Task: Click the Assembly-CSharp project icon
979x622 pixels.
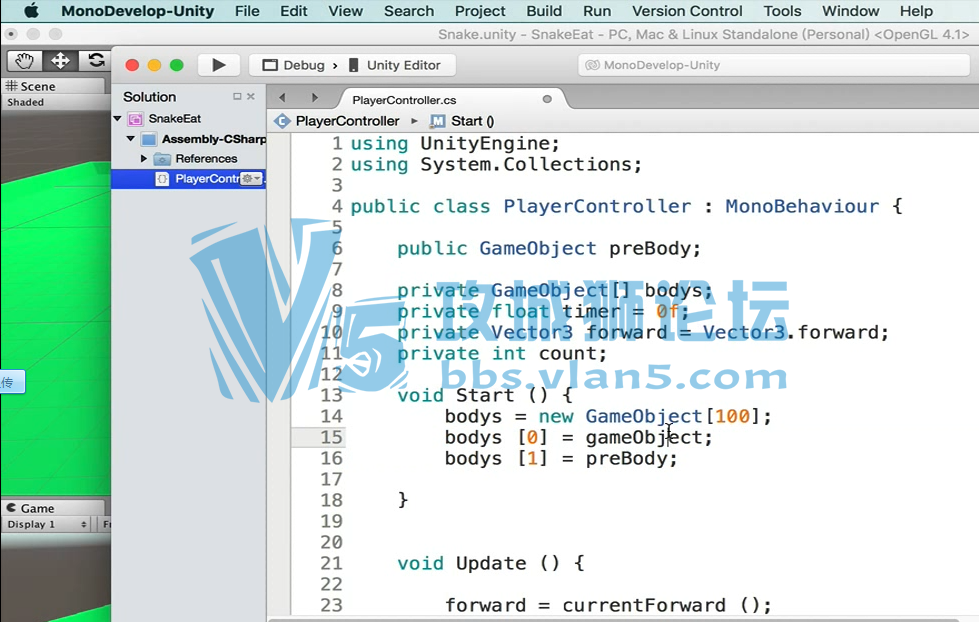Action: click(x=149, y=139)
